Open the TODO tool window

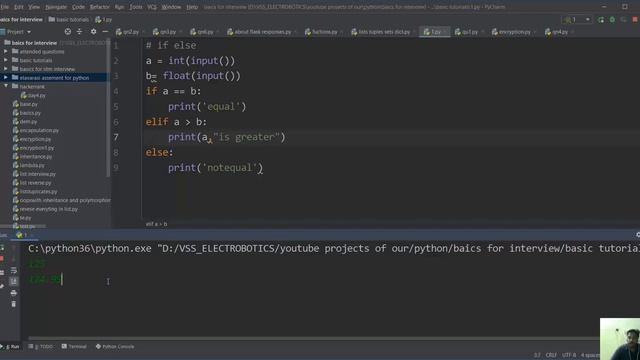pos(41,347)
